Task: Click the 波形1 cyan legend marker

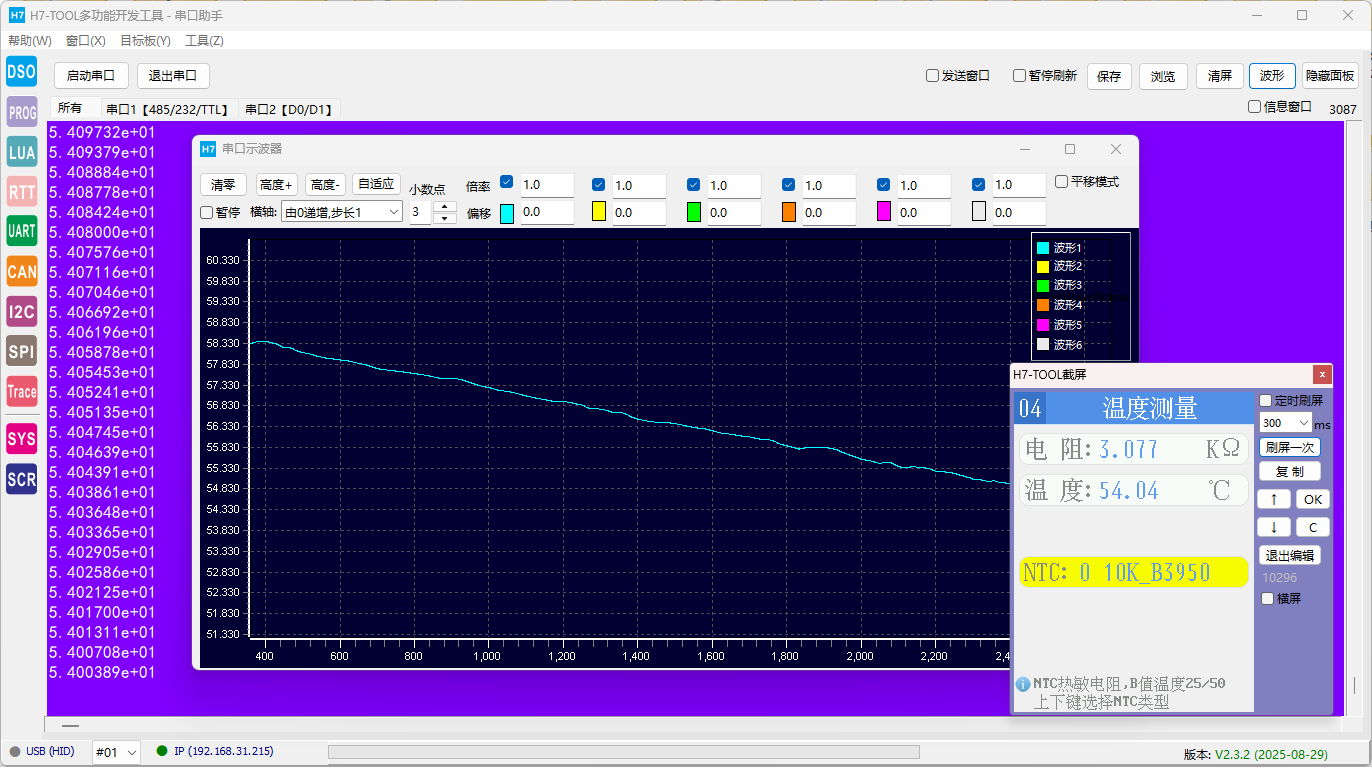Action: click(x=1043, y=247)
